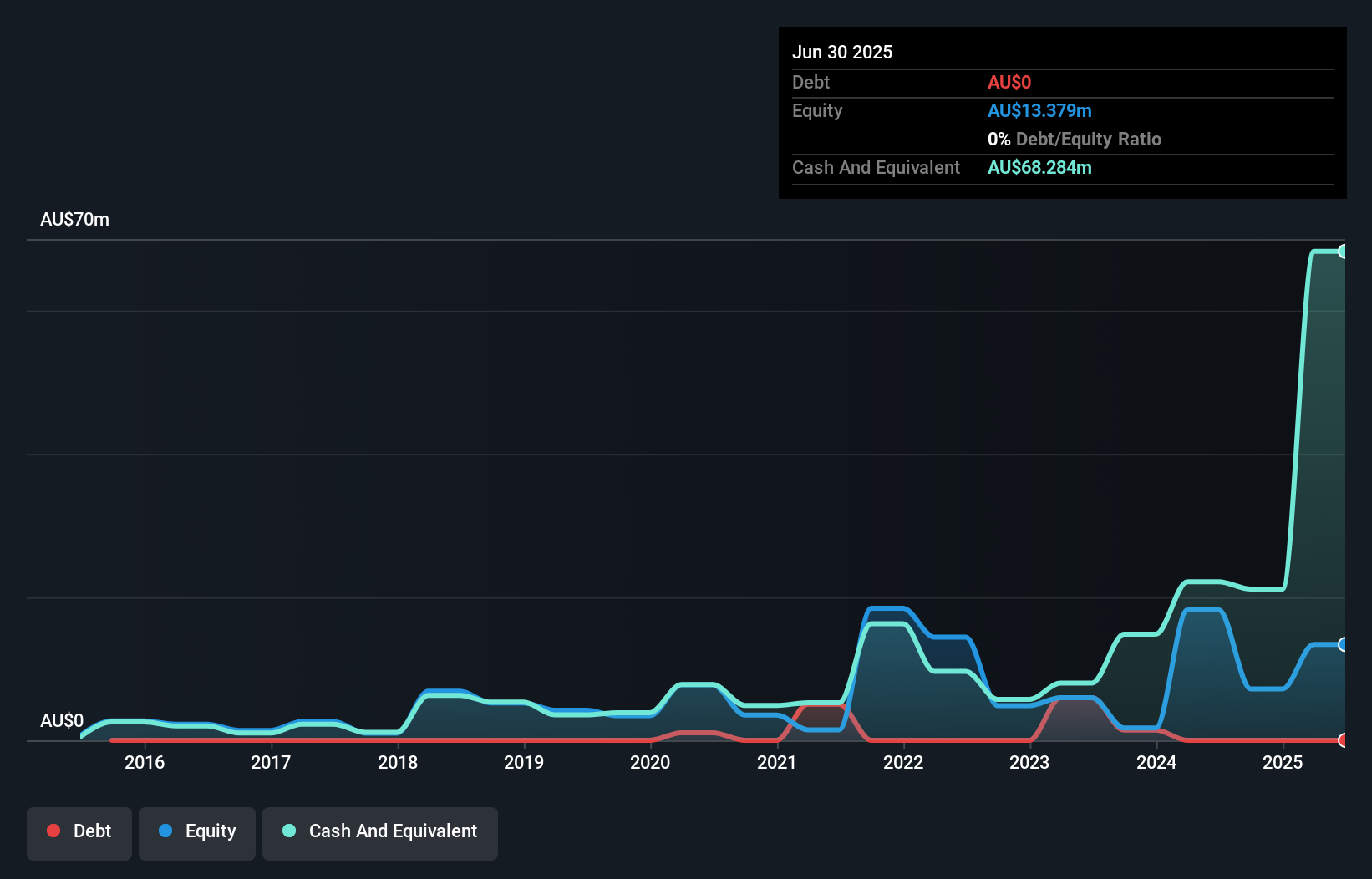Click the AU$70m y-axis label
1372x879 pixels.
pyautogui.click(x=74, y=220)
